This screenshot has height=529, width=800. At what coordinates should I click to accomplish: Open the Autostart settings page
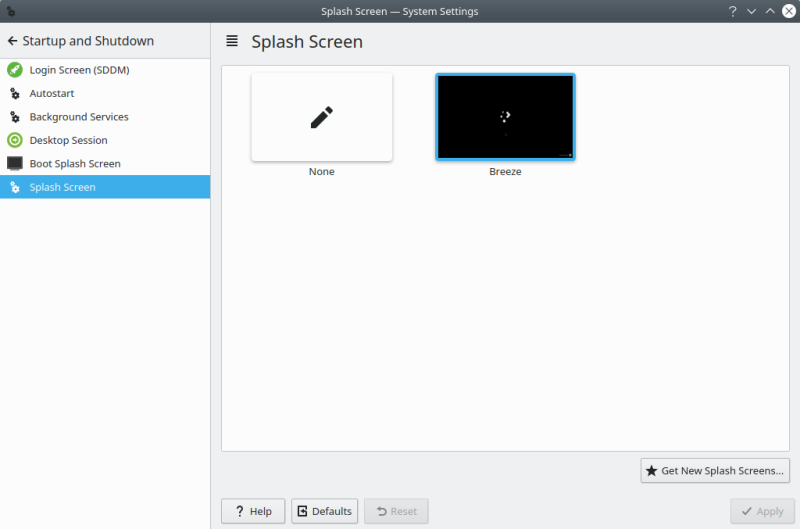coord(51,93)
